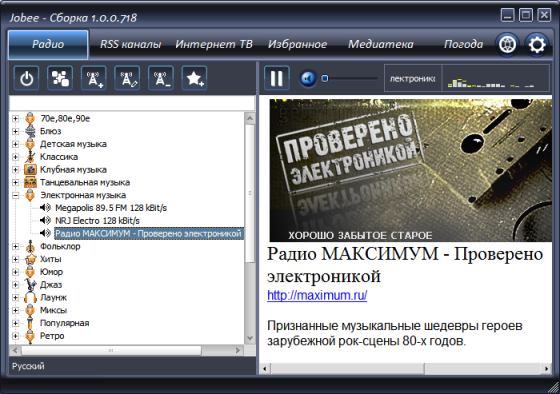Click the Блюз category icon
Viewport: 560px width, 394px height.
(30, 131)
